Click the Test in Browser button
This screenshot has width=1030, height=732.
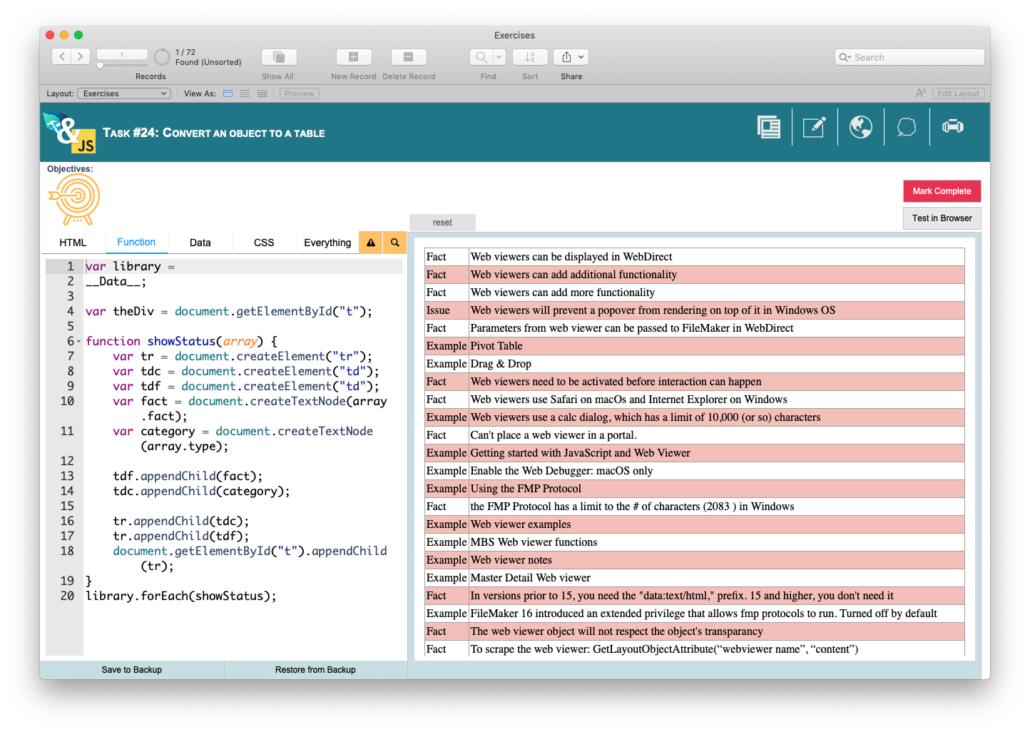(941, 218)
